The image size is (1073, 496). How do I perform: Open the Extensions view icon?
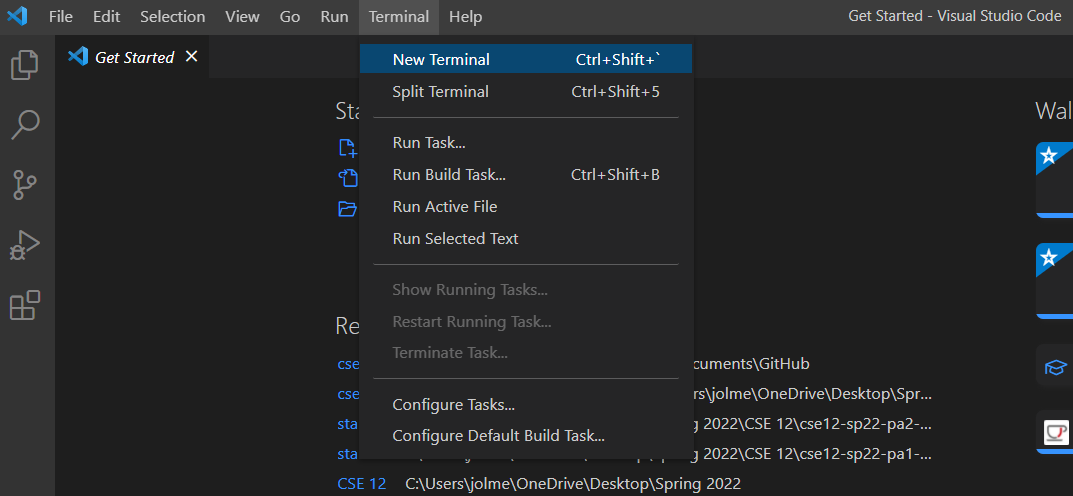pyautogui.click(x=25, y=305)
